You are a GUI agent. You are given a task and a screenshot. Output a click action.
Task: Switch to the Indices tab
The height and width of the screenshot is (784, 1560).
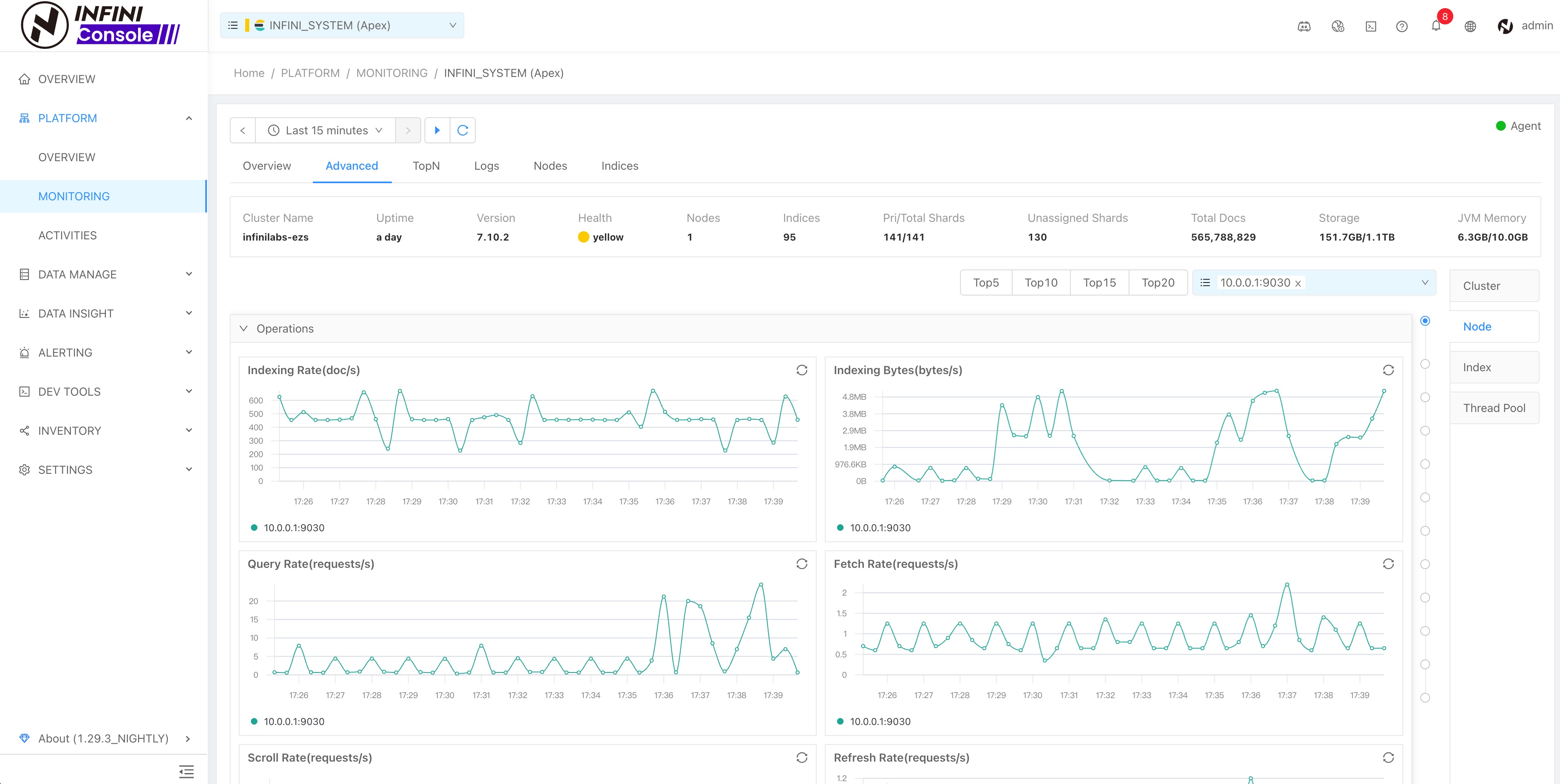click(x=619, y=166)
